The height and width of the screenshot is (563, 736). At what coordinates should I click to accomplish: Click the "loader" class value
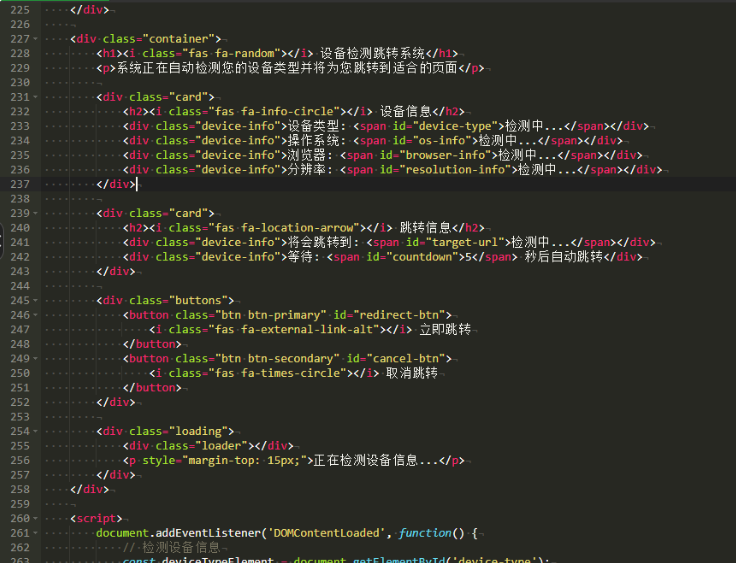(x=221, y=446)
